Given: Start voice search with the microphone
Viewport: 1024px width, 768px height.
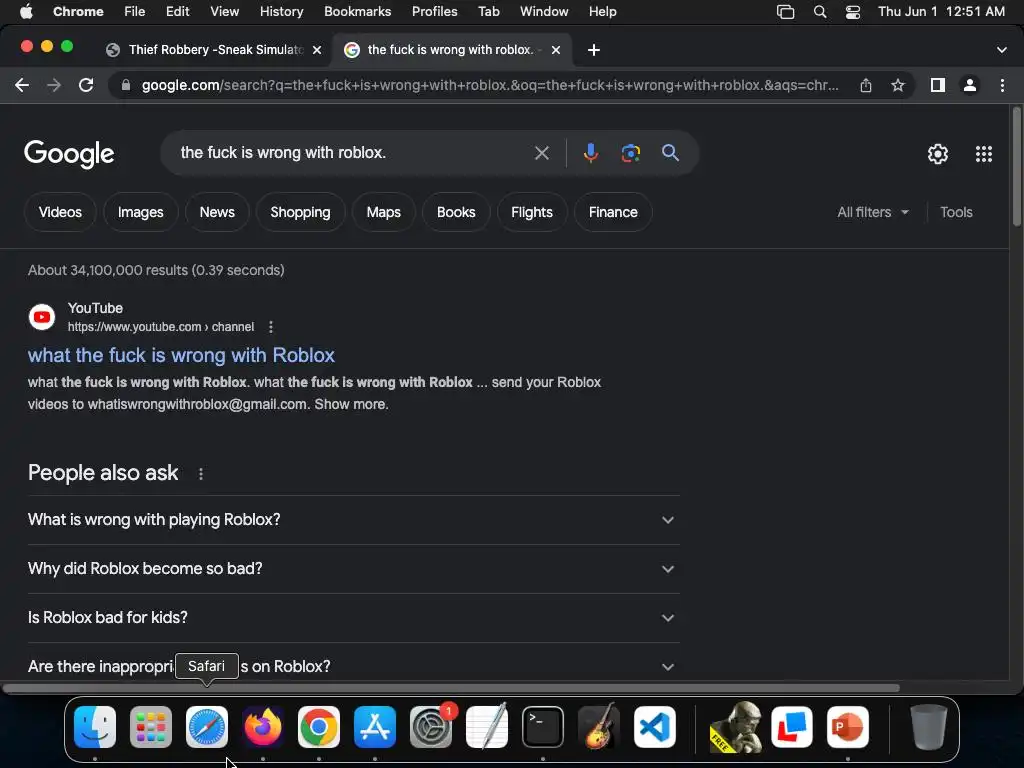Looking at the screenshot, I should click(590, 153).
